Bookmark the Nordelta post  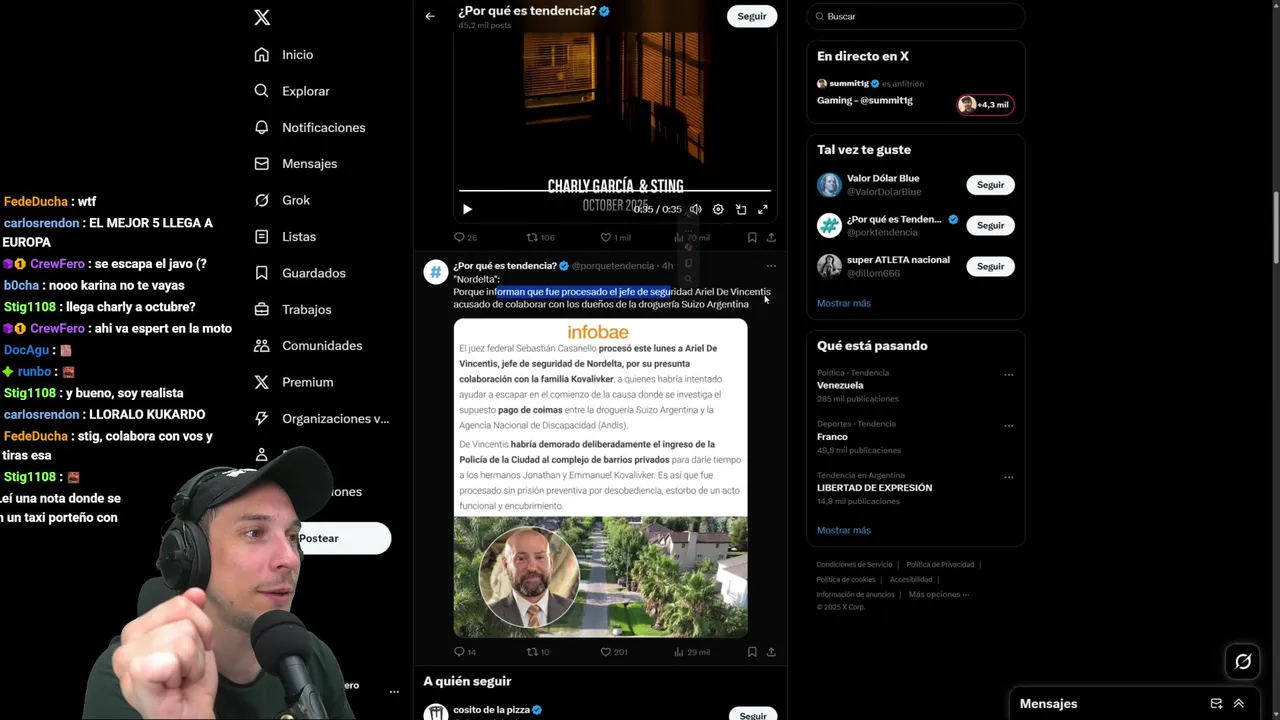[x=752, y=652]
